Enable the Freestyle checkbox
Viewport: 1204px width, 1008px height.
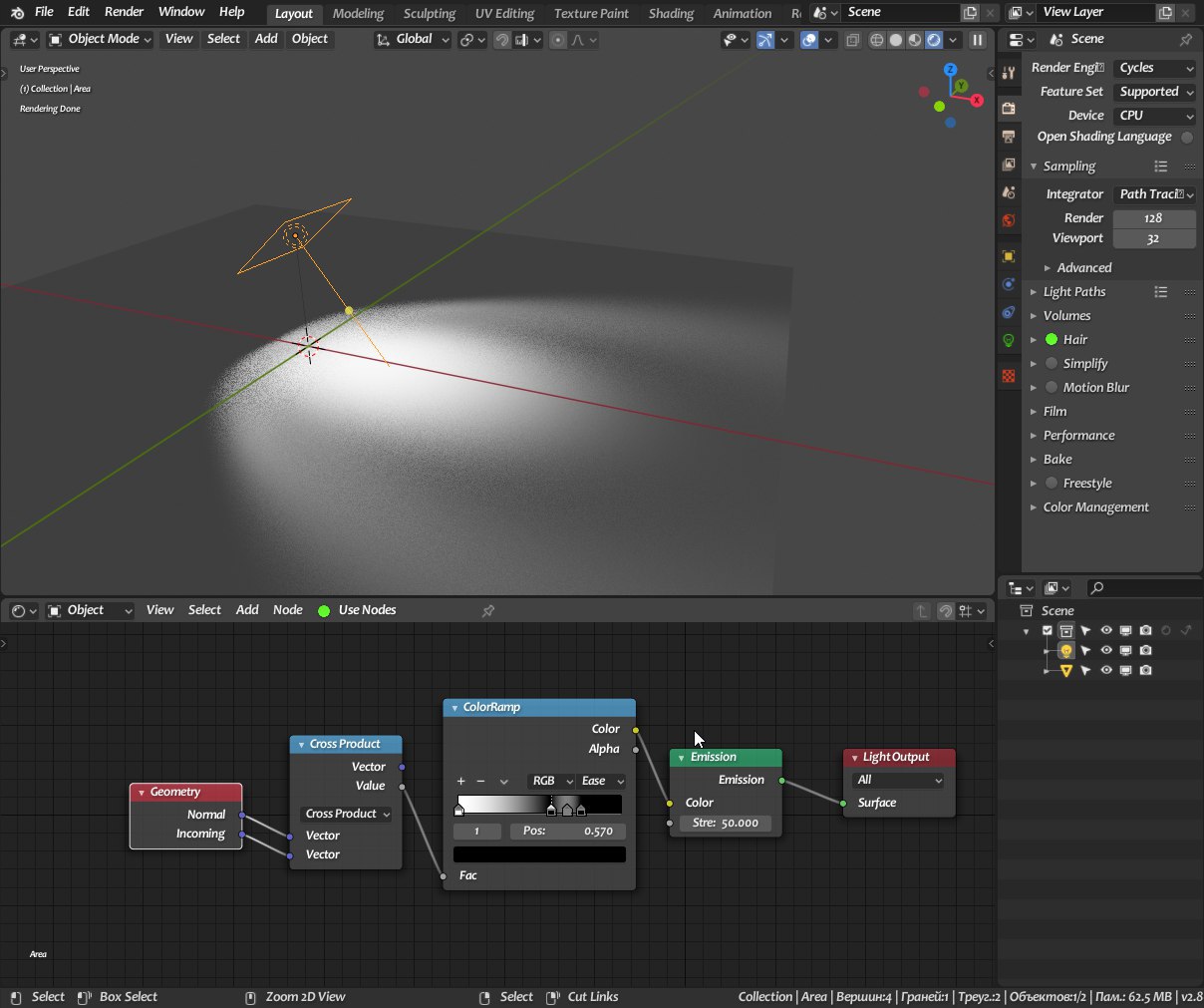pos(1052,484)
